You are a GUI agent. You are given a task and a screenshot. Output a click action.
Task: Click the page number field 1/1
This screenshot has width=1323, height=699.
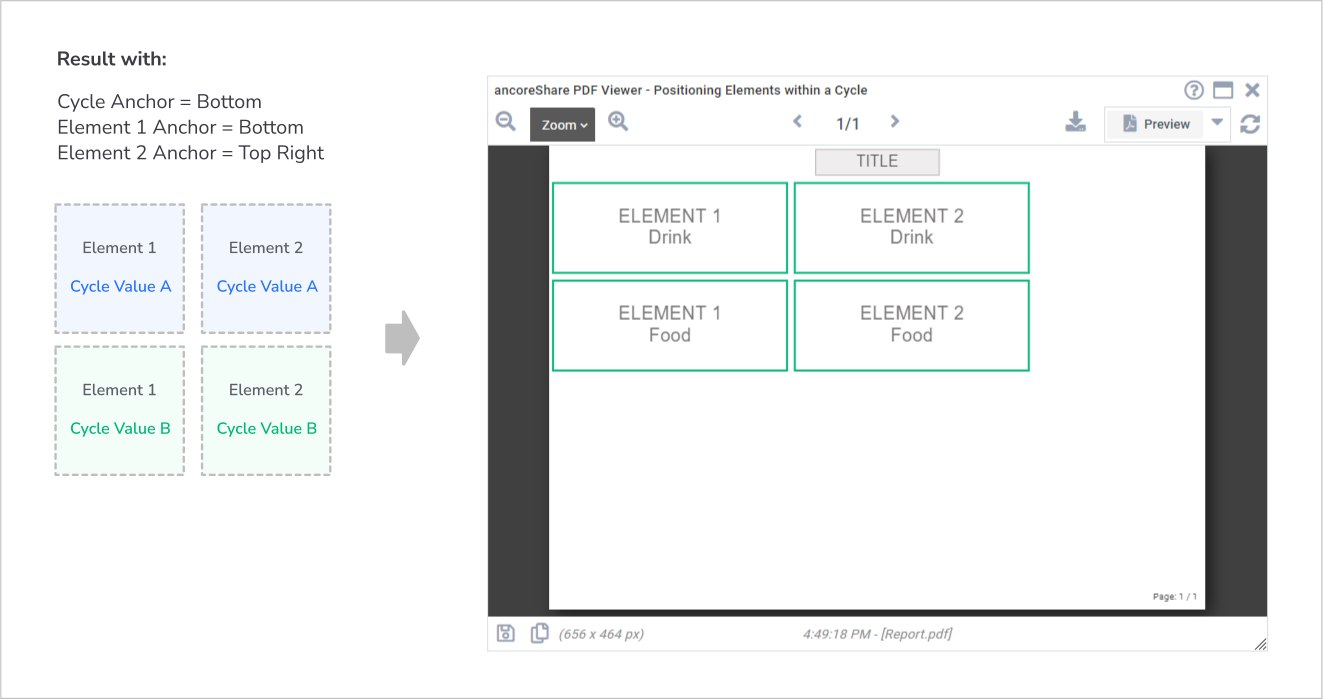point(847,124)
